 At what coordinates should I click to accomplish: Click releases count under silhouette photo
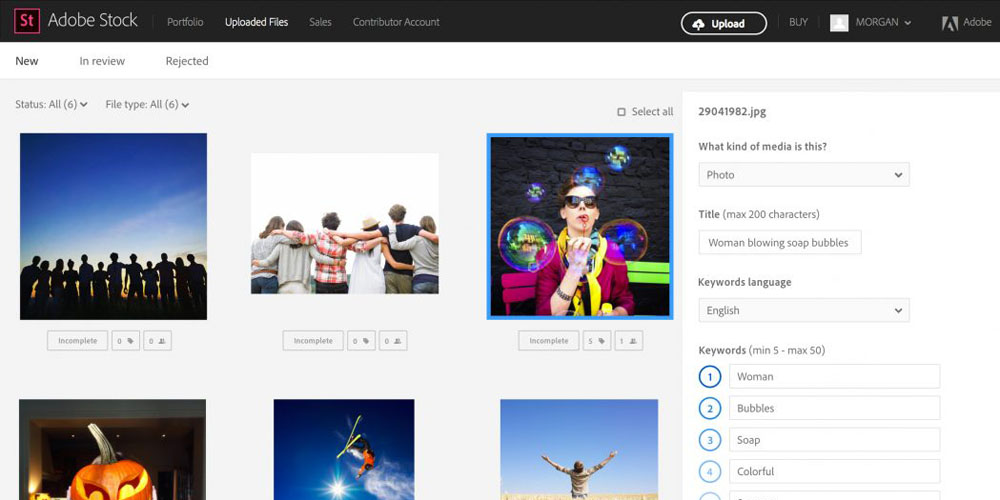[157, 341]
